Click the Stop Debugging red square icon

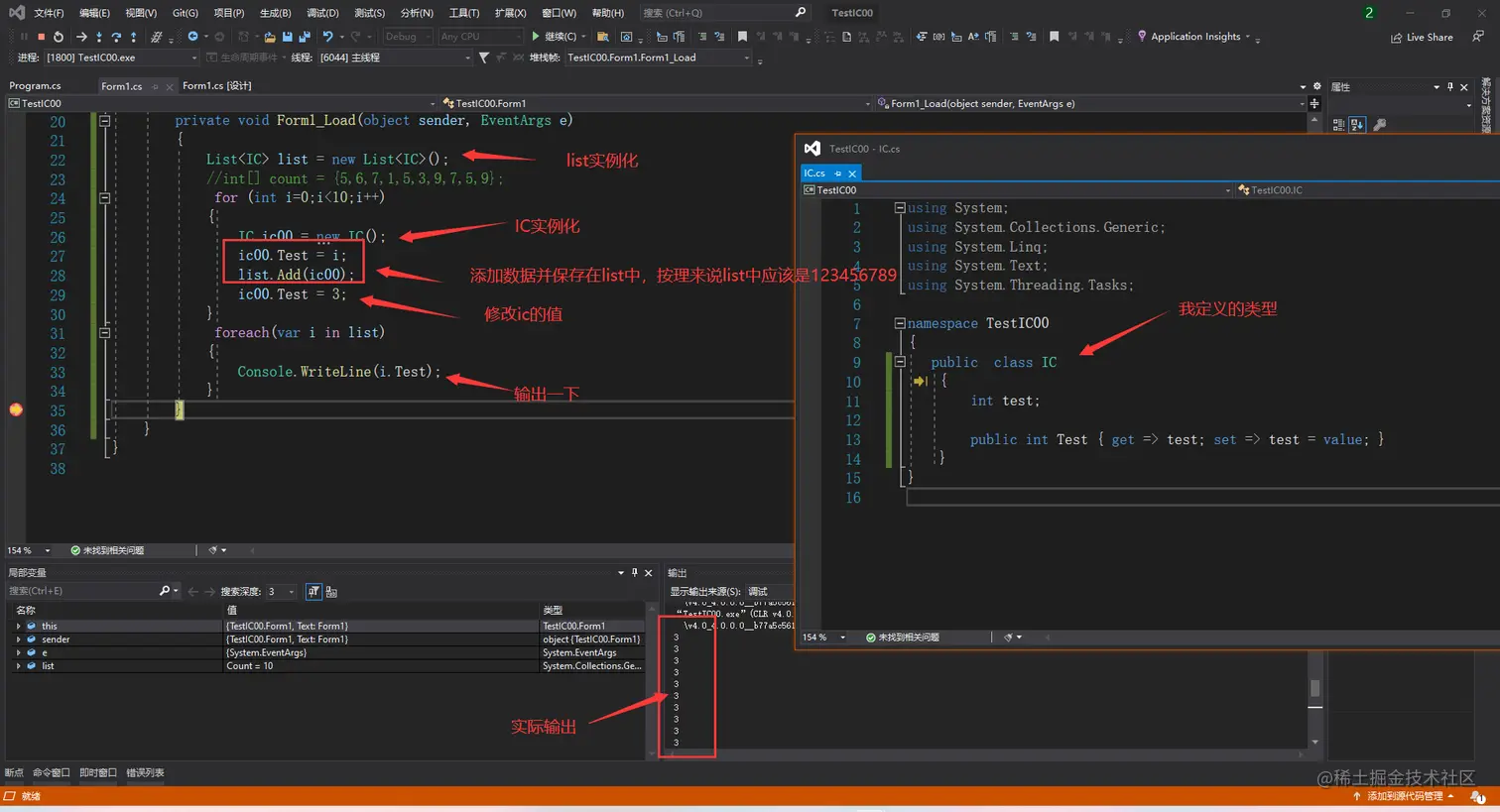[41, 37]
